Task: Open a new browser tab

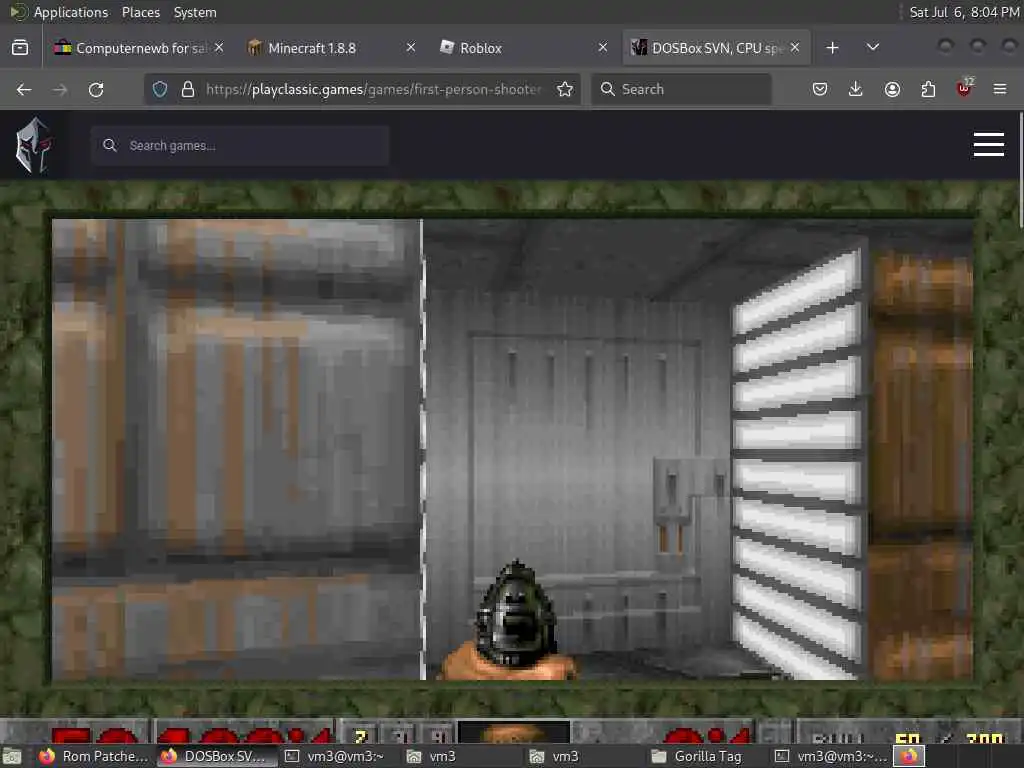Action: tap(832, 48)
